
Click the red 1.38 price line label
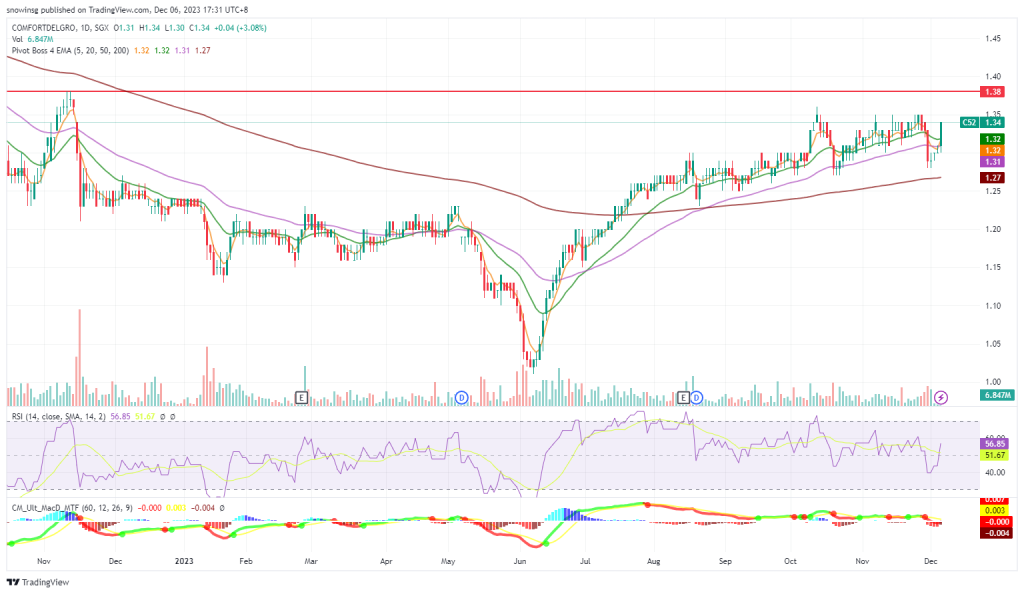pyautogui.click(x=993, y=92)
